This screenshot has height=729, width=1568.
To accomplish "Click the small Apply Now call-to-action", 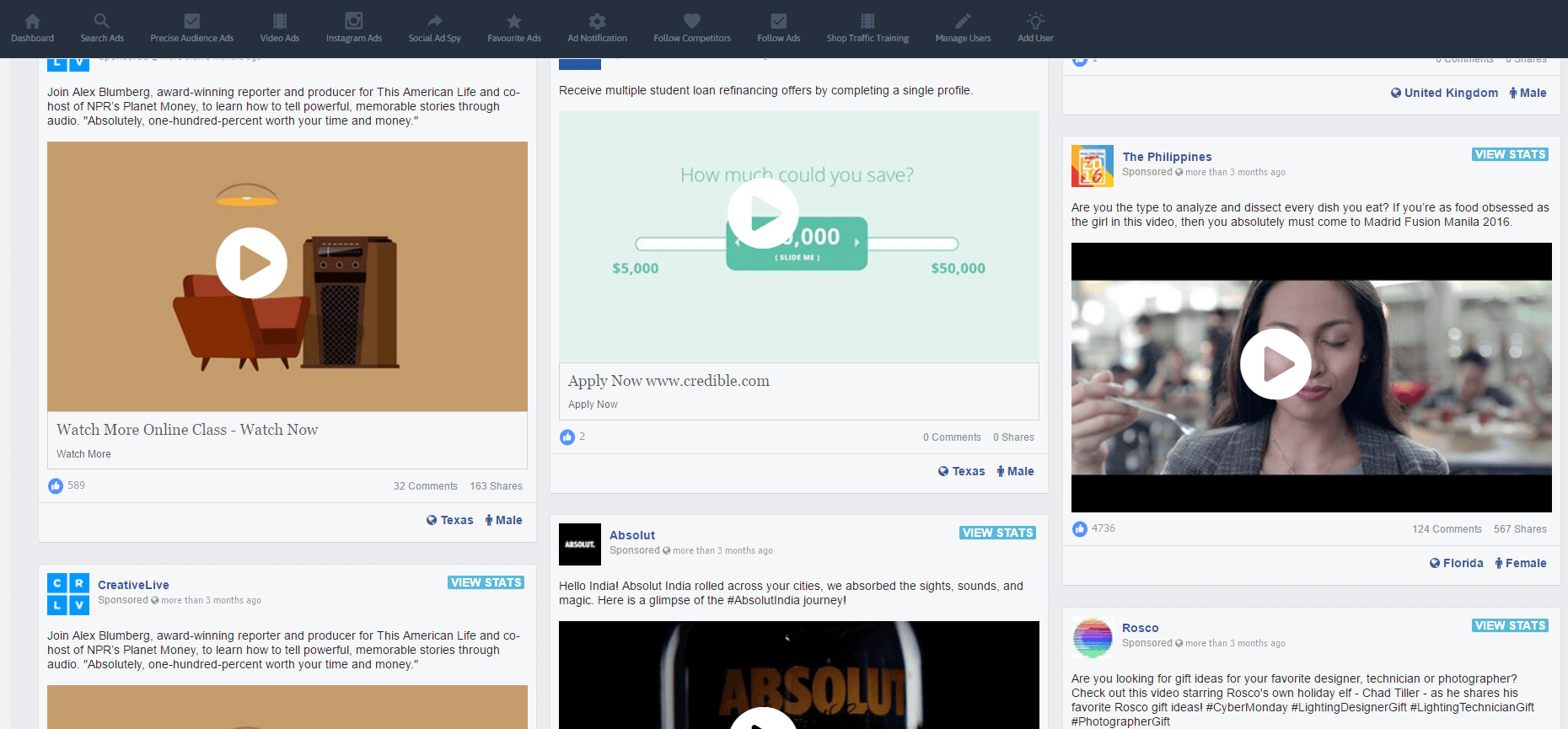I will tap(593, 405).
